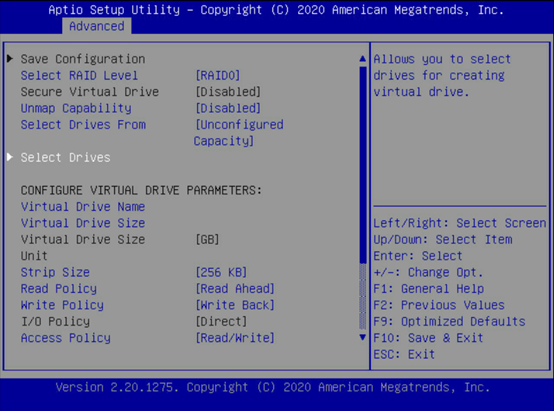Click the triangle beside Select Drives
This screenshot has height=411, width=554.
pyautogui.click(x=10, y=157)
